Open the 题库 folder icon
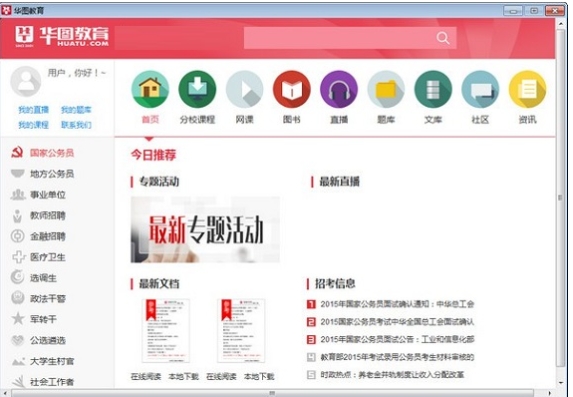 click(386, 89)
